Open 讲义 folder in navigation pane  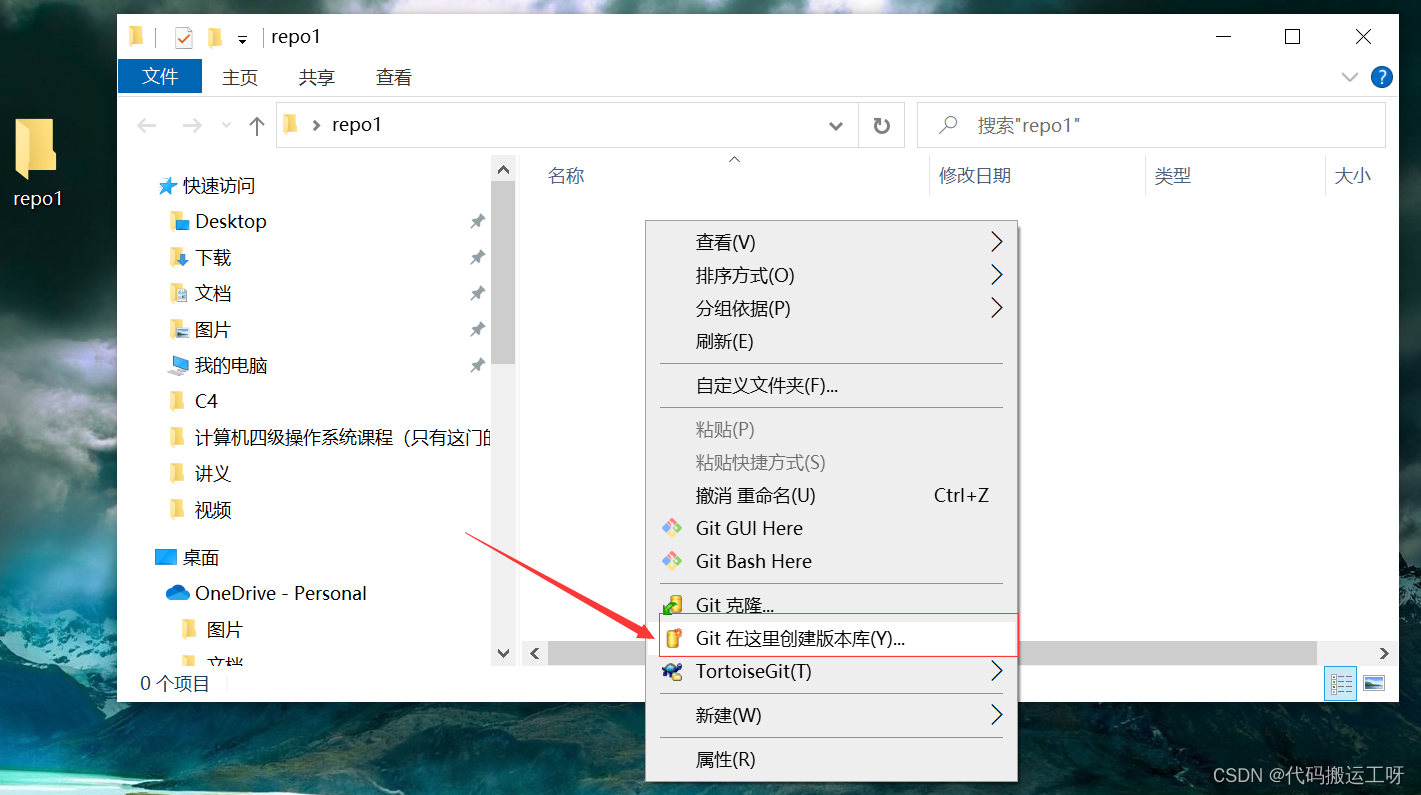[213, 473]
